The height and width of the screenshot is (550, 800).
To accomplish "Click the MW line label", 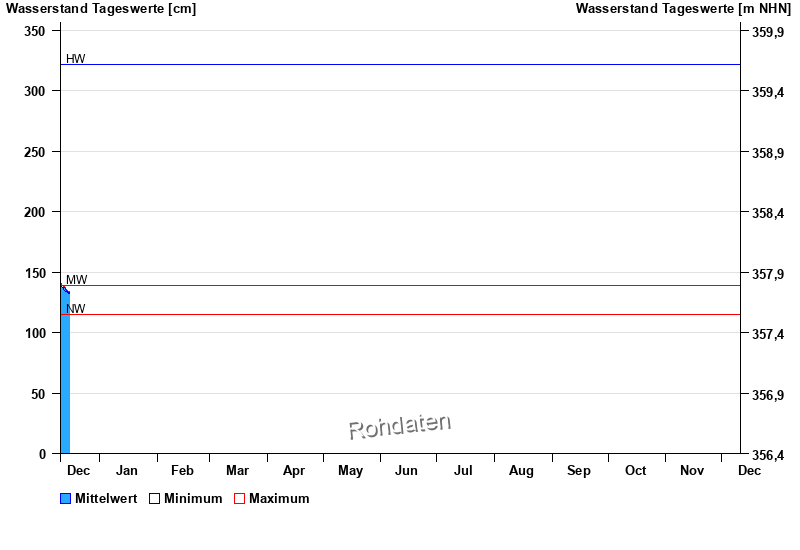I will [76, 280].
